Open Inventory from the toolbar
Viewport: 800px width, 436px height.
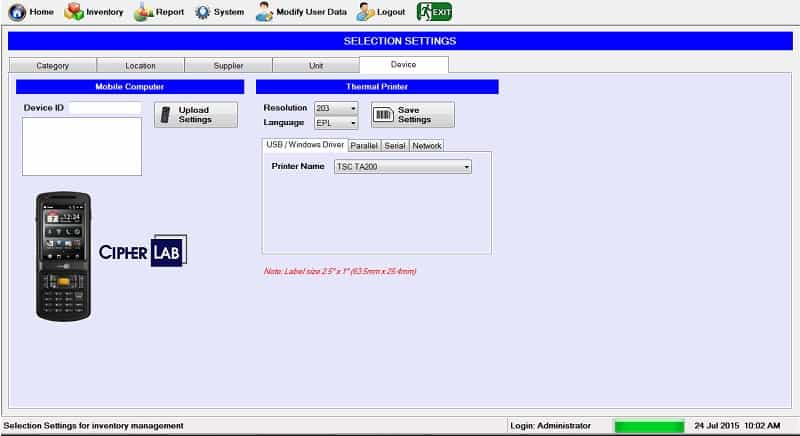tap(75, 12)
